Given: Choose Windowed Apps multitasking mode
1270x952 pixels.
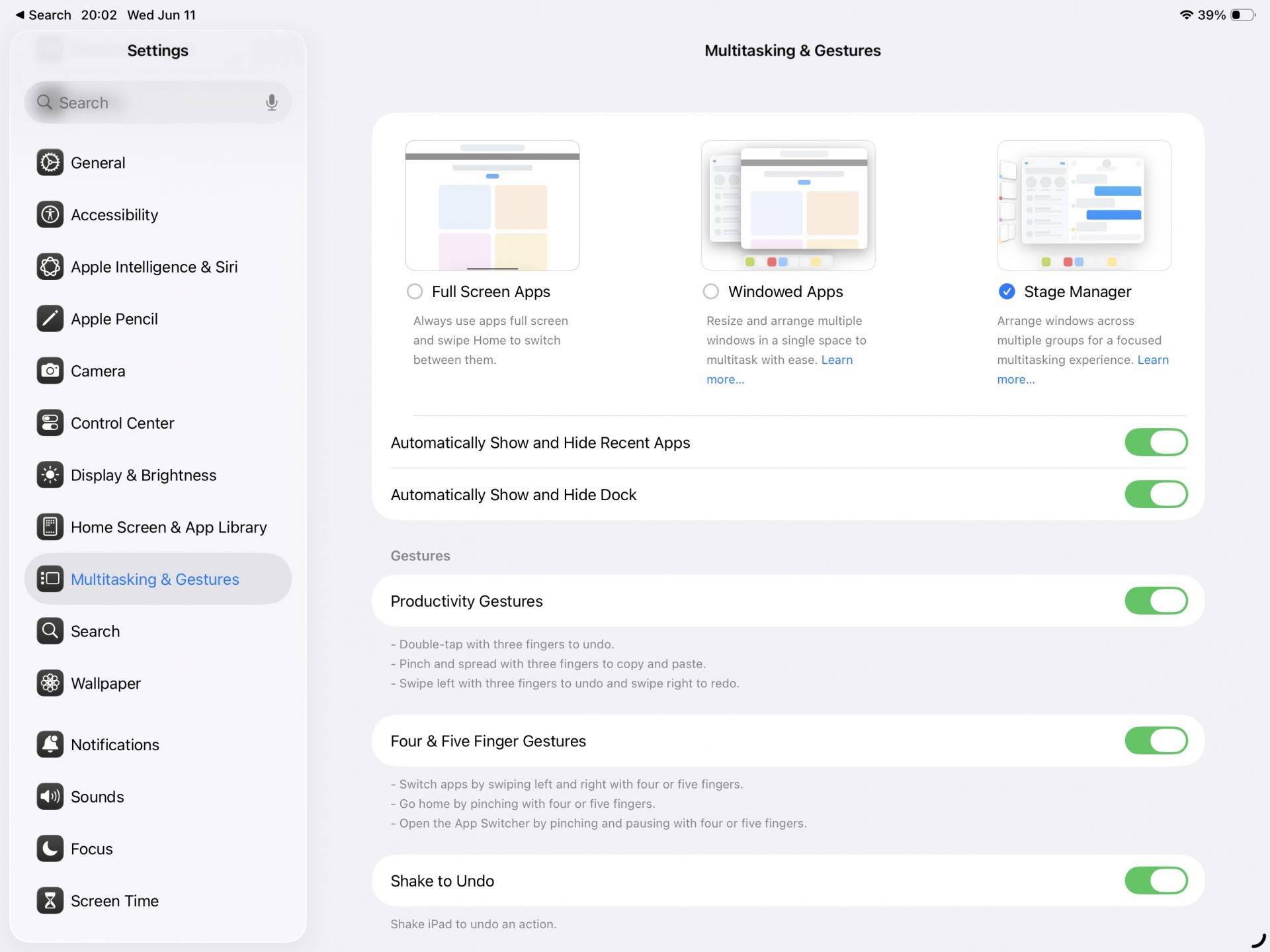Looking at the screenshot, I should click(x=711, y=291).
